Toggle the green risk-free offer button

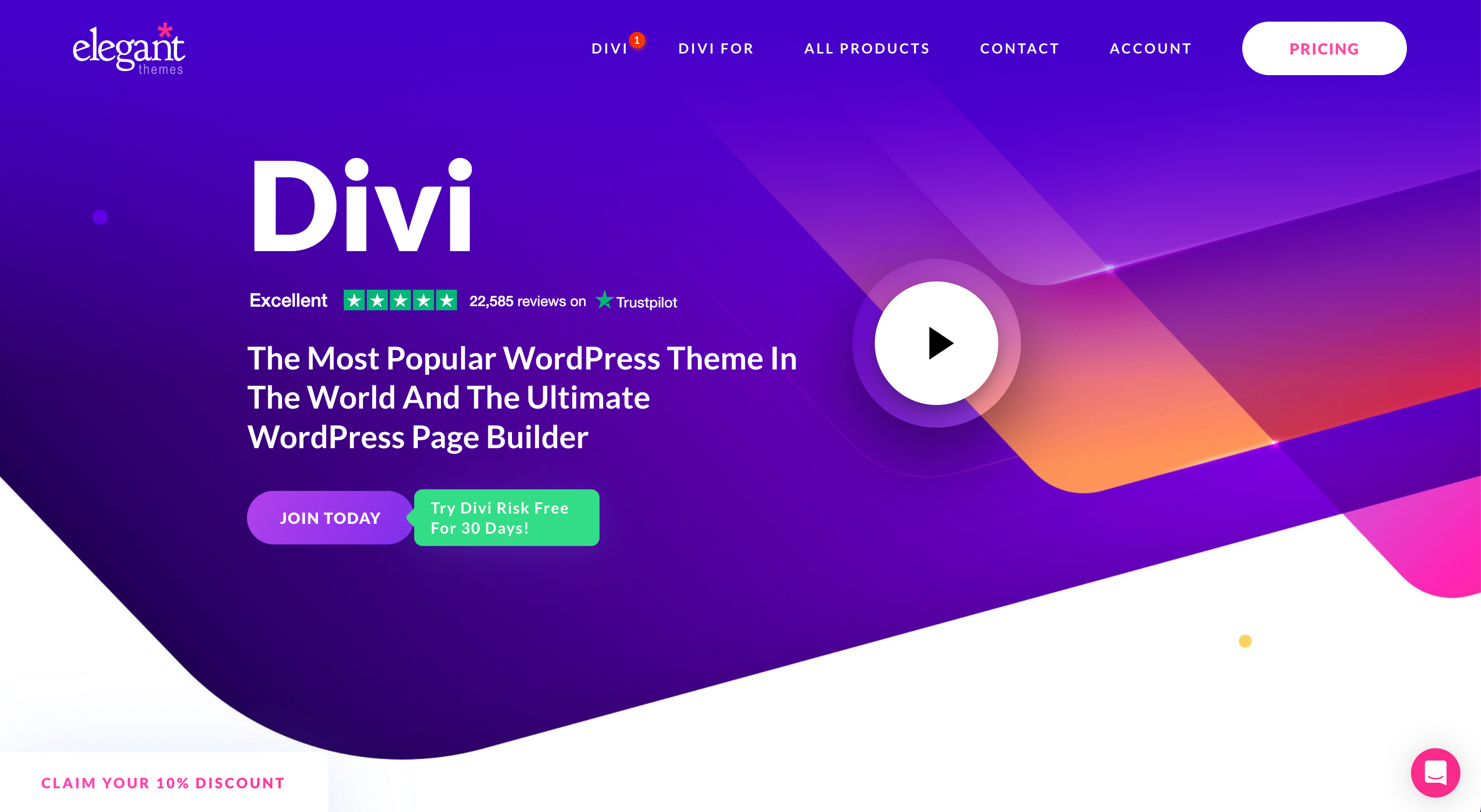pos(505,517)
